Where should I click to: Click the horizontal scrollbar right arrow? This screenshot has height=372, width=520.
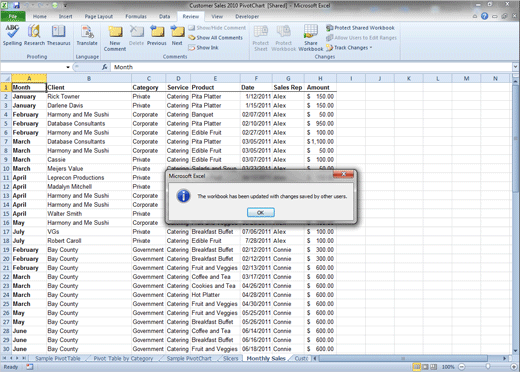[x=505, y=358]
